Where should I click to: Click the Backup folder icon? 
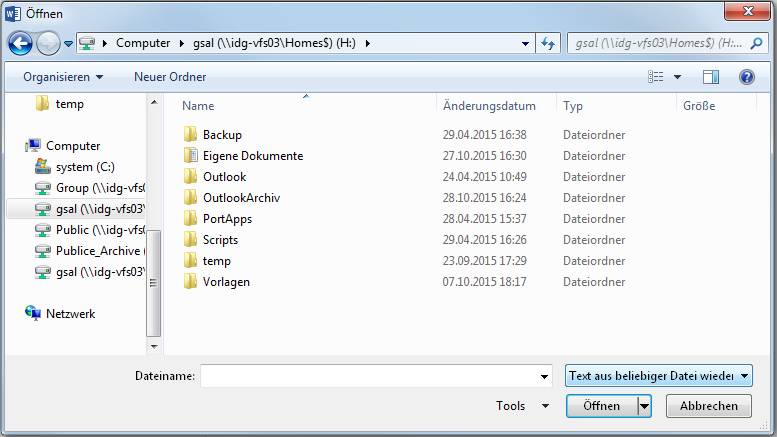coord(190,134)
